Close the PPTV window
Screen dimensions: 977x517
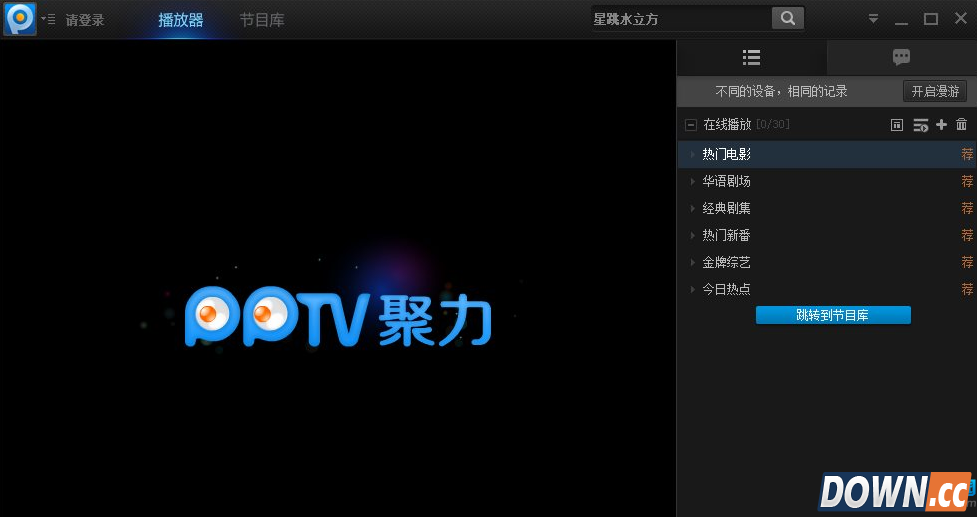coord(961,19)
